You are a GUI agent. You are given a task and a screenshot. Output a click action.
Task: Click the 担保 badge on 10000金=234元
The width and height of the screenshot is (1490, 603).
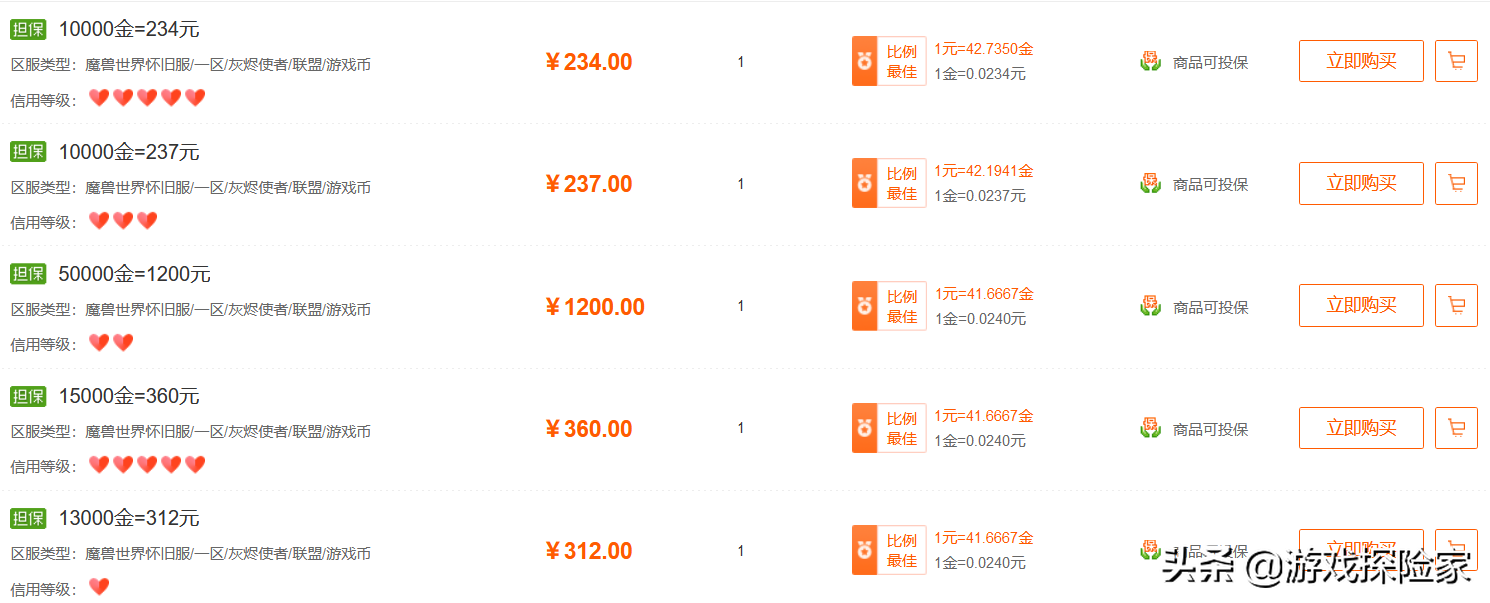point(28,29)
